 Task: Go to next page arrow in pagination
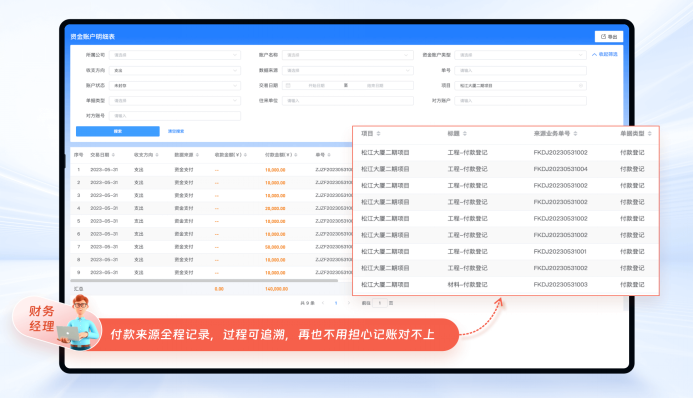[349, 303]
